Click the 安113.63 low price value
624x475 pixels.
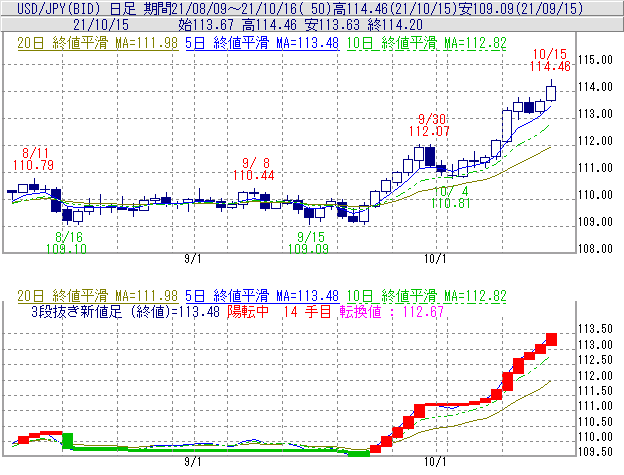point(332,25)
